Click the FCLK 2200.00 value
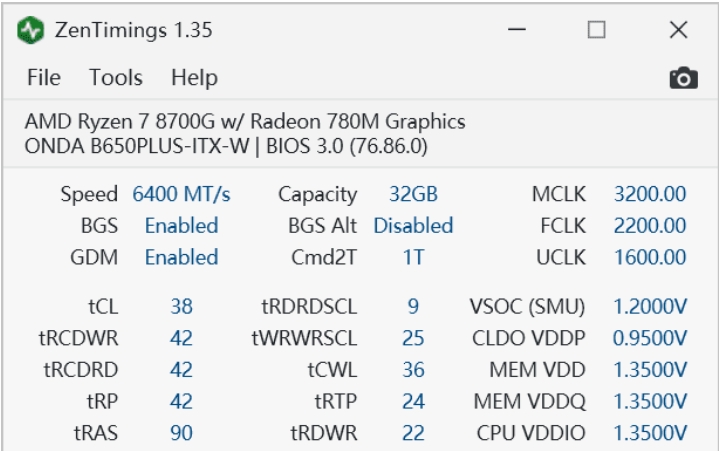This screenshot has width=721, height=451. pos(650,226)
